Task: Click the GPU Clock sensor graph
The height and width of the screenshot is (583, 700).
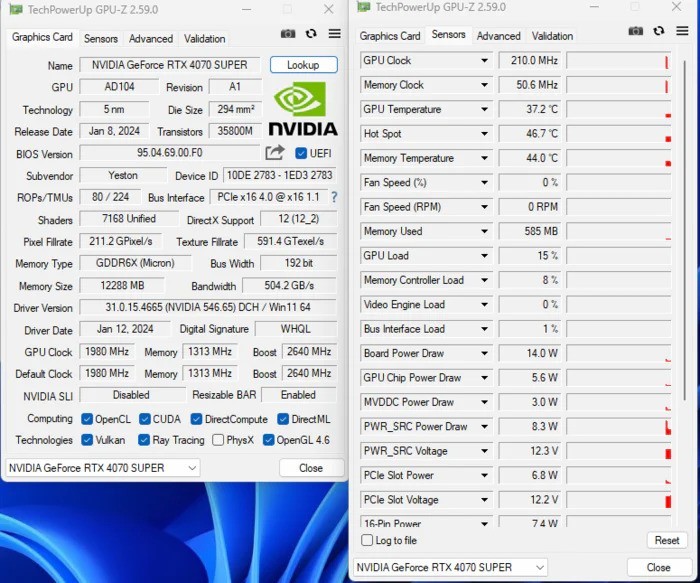Action: click(x=619, y=60)
